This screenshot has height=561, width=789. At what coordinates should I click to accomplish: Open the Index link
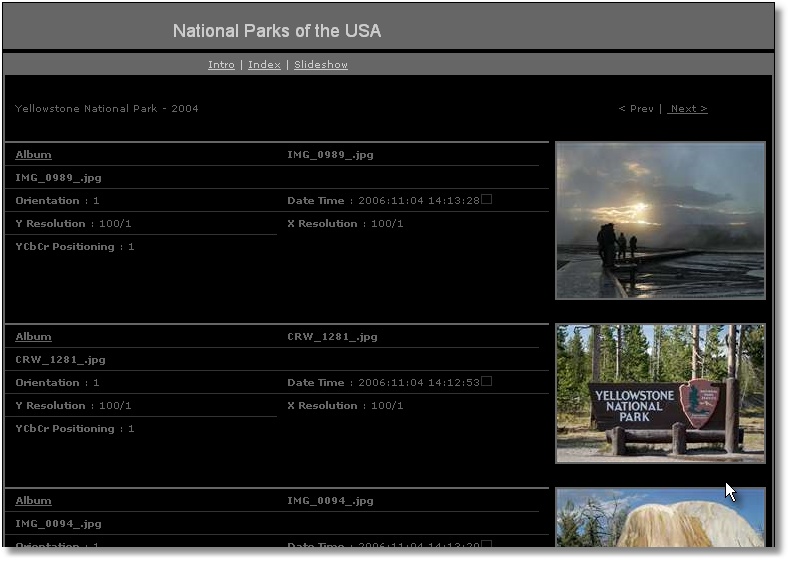pyautogui.click(x=264, y=65)
